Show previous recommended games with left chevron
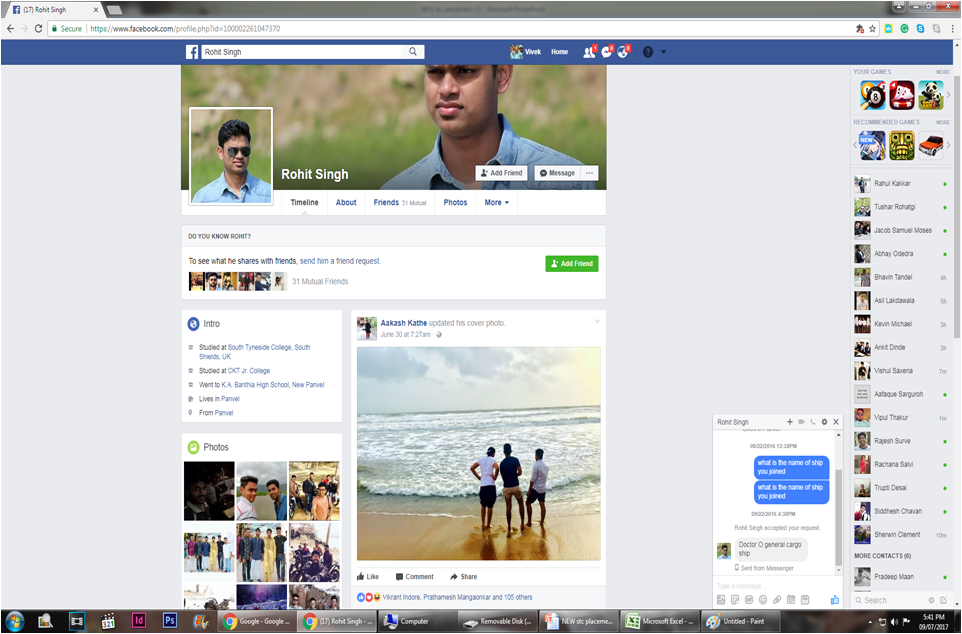 click(x=855, y=145)
